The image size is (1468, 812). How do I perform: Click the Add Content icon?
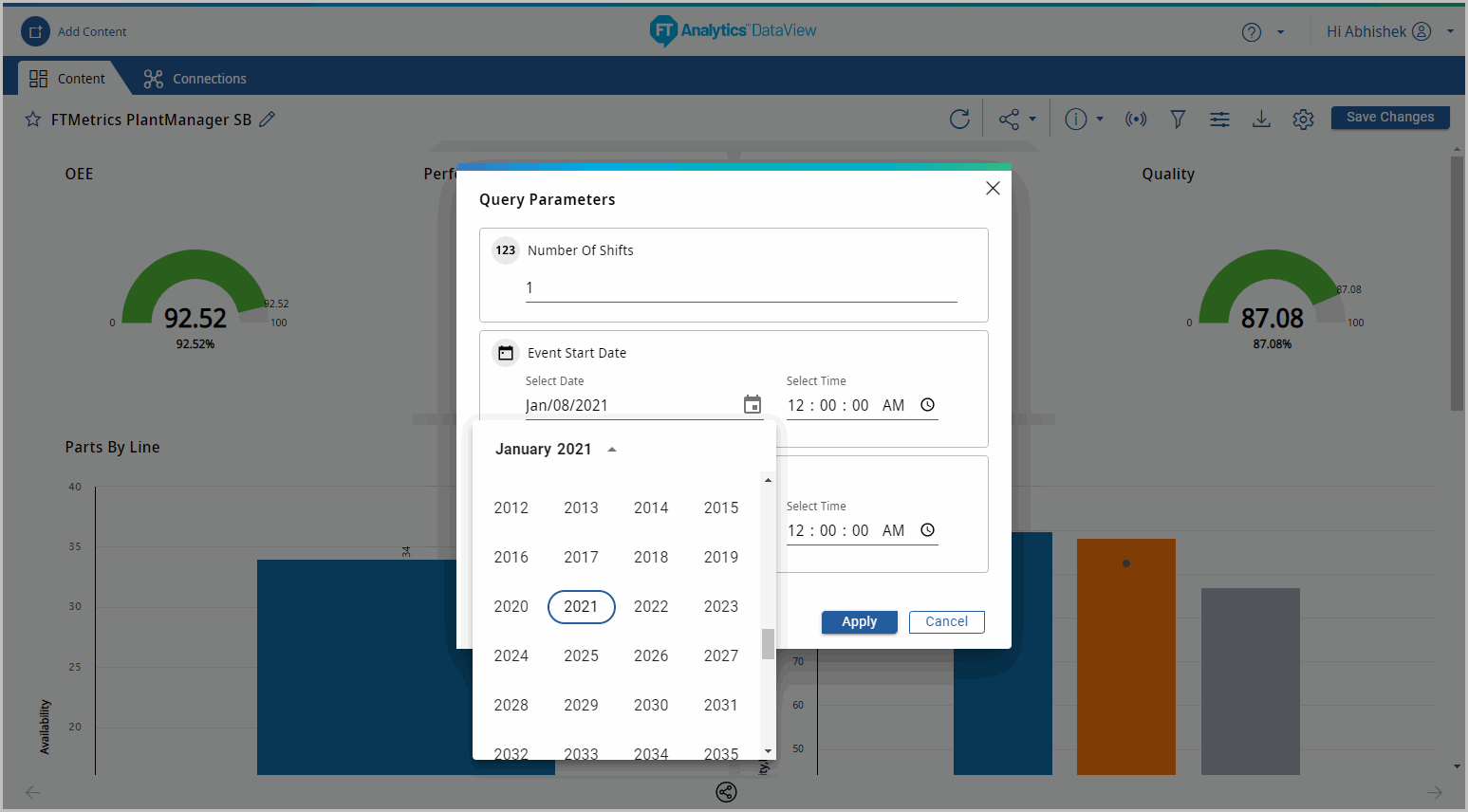35,31
